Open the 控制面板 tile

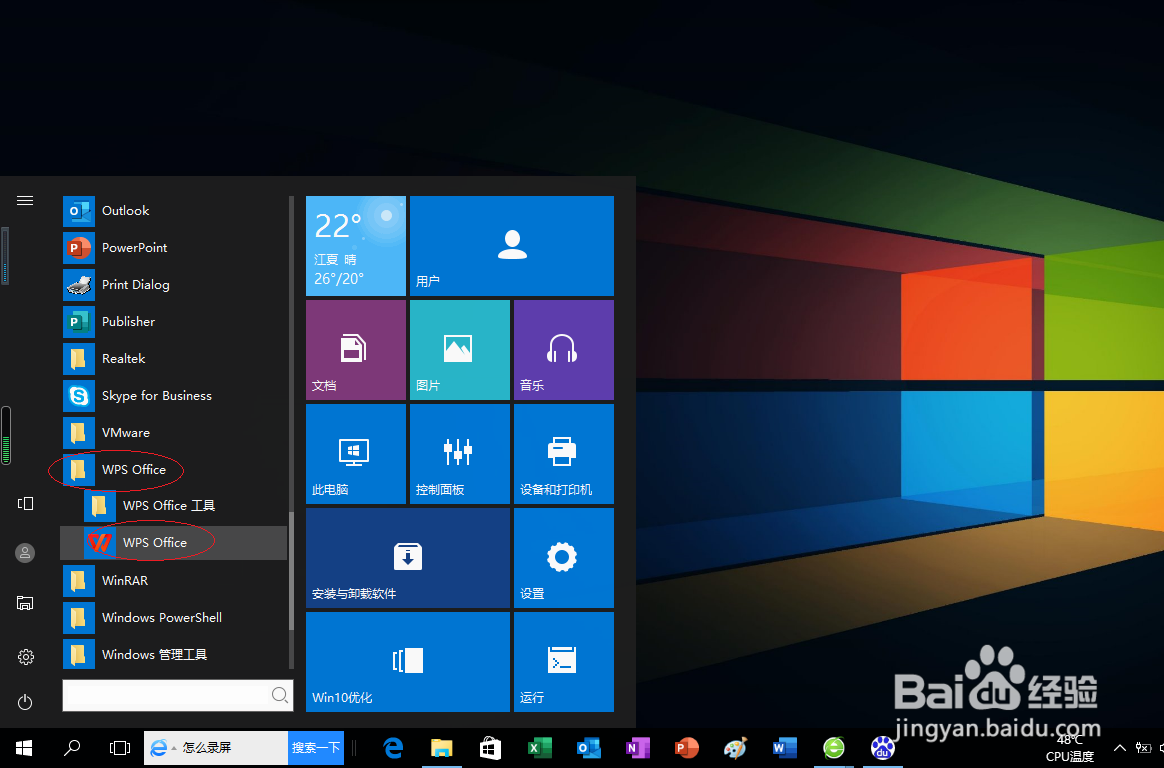(x=460, y=454)
